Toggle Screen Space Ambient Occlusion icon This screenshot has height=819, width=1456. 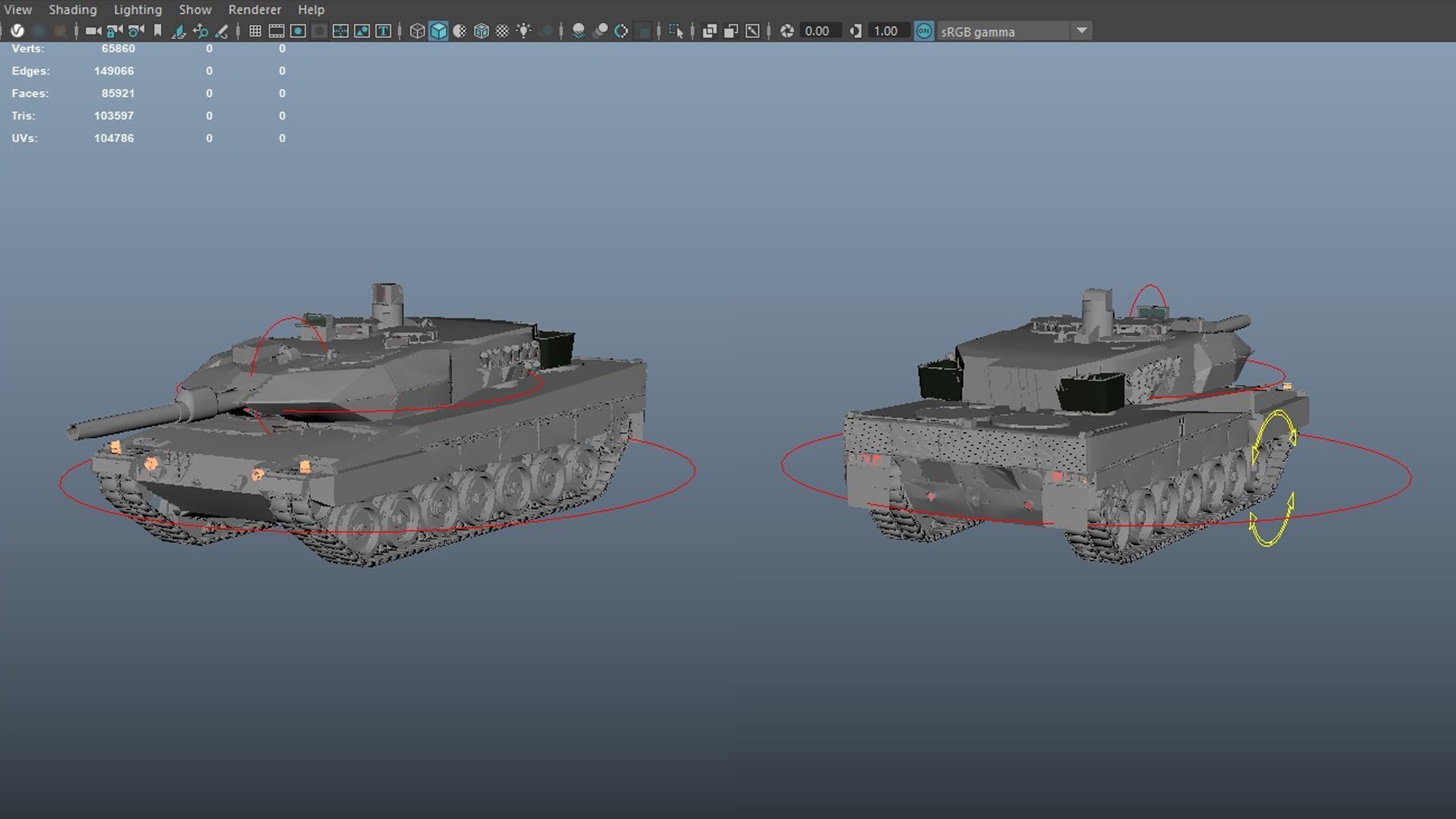pos(579,31)
